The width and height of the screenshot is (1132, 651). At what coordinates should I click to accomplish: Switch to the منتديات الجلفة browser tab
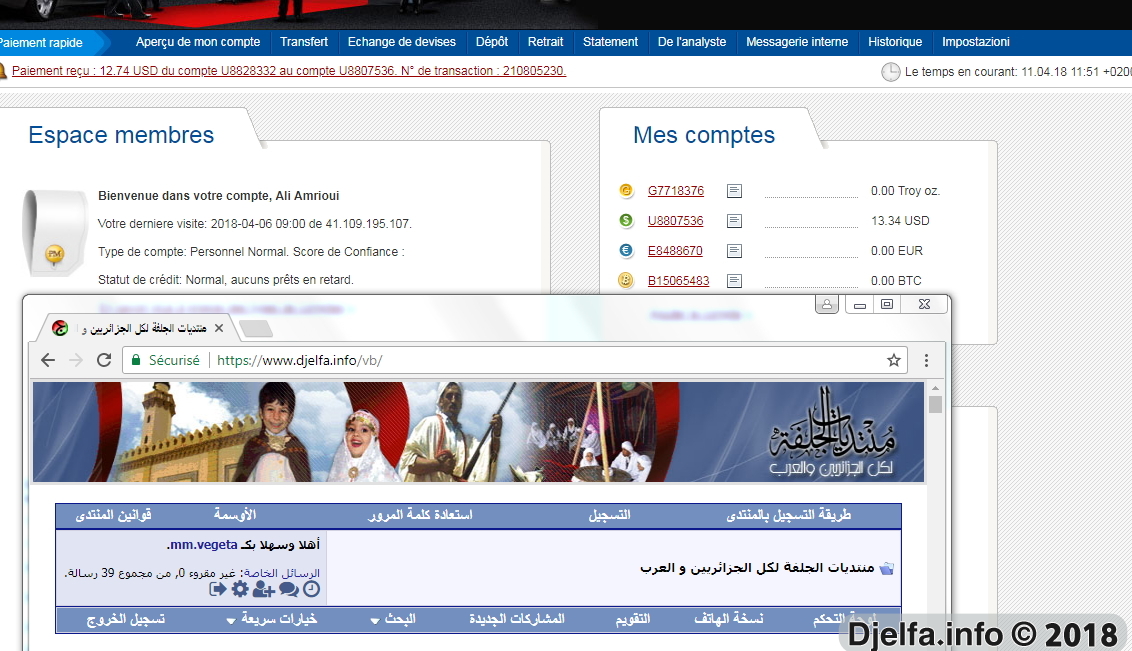137,328
